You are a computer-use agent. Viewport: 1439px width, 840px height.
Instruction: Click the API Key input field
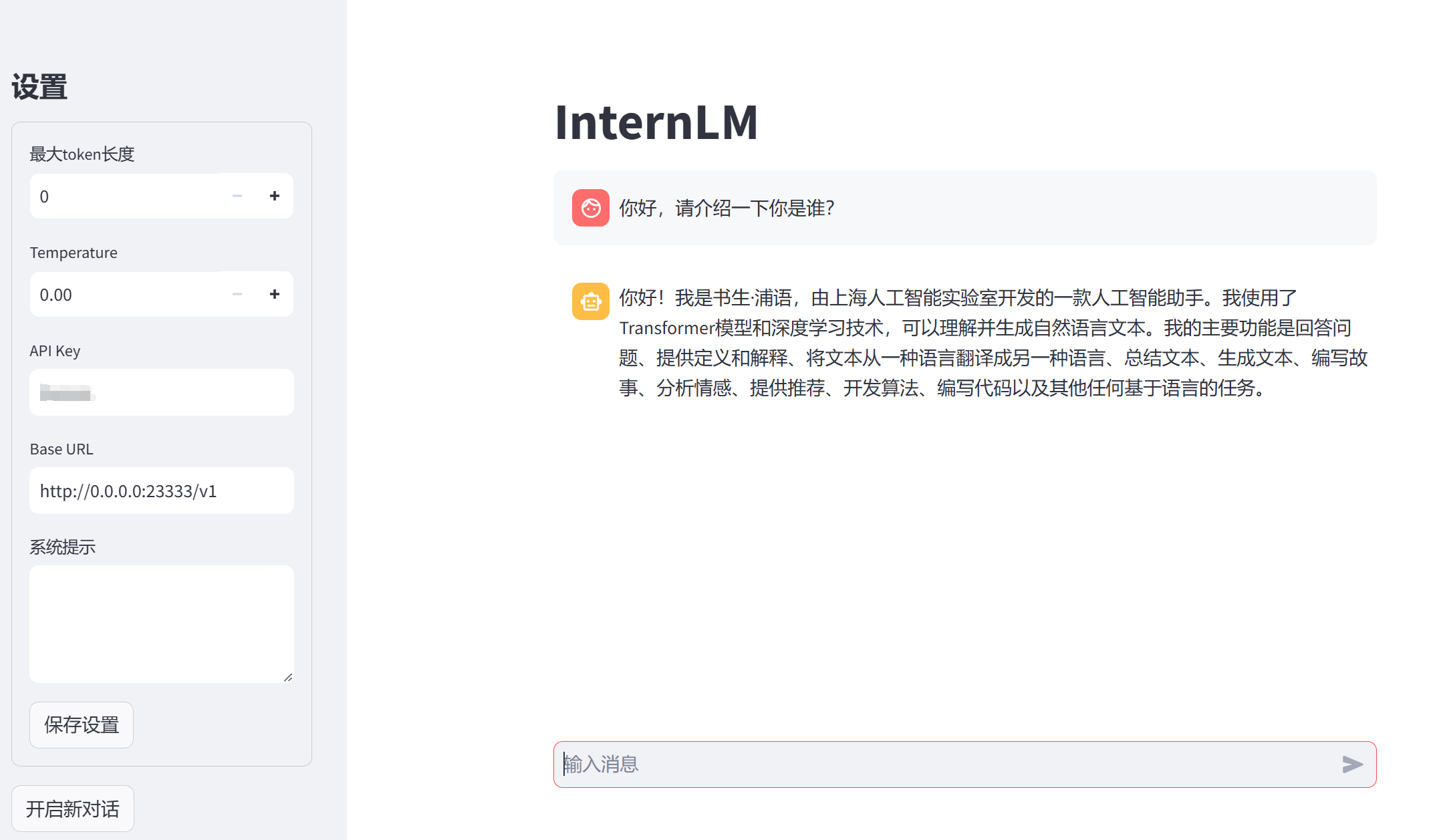point(162,392)
